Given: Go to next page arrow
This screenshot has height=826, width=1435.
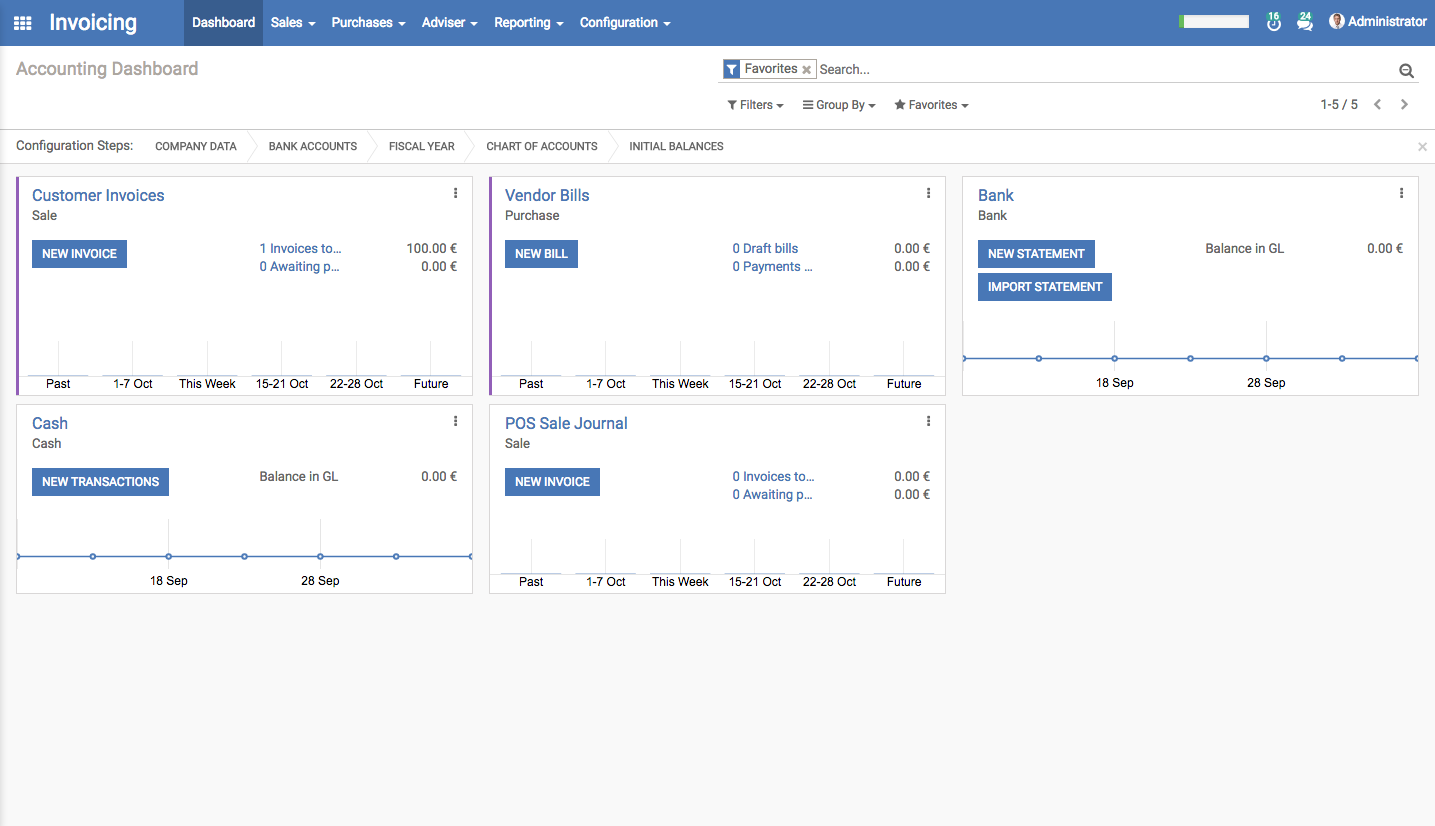Looking at the screenshot, I should (x=1404, y=105).
